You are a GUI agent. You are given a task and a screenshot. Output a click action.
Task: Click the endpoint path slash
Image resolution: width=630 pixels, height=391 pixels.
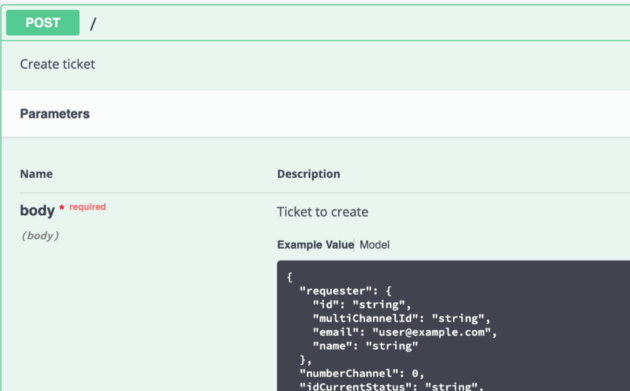point(93,24)
